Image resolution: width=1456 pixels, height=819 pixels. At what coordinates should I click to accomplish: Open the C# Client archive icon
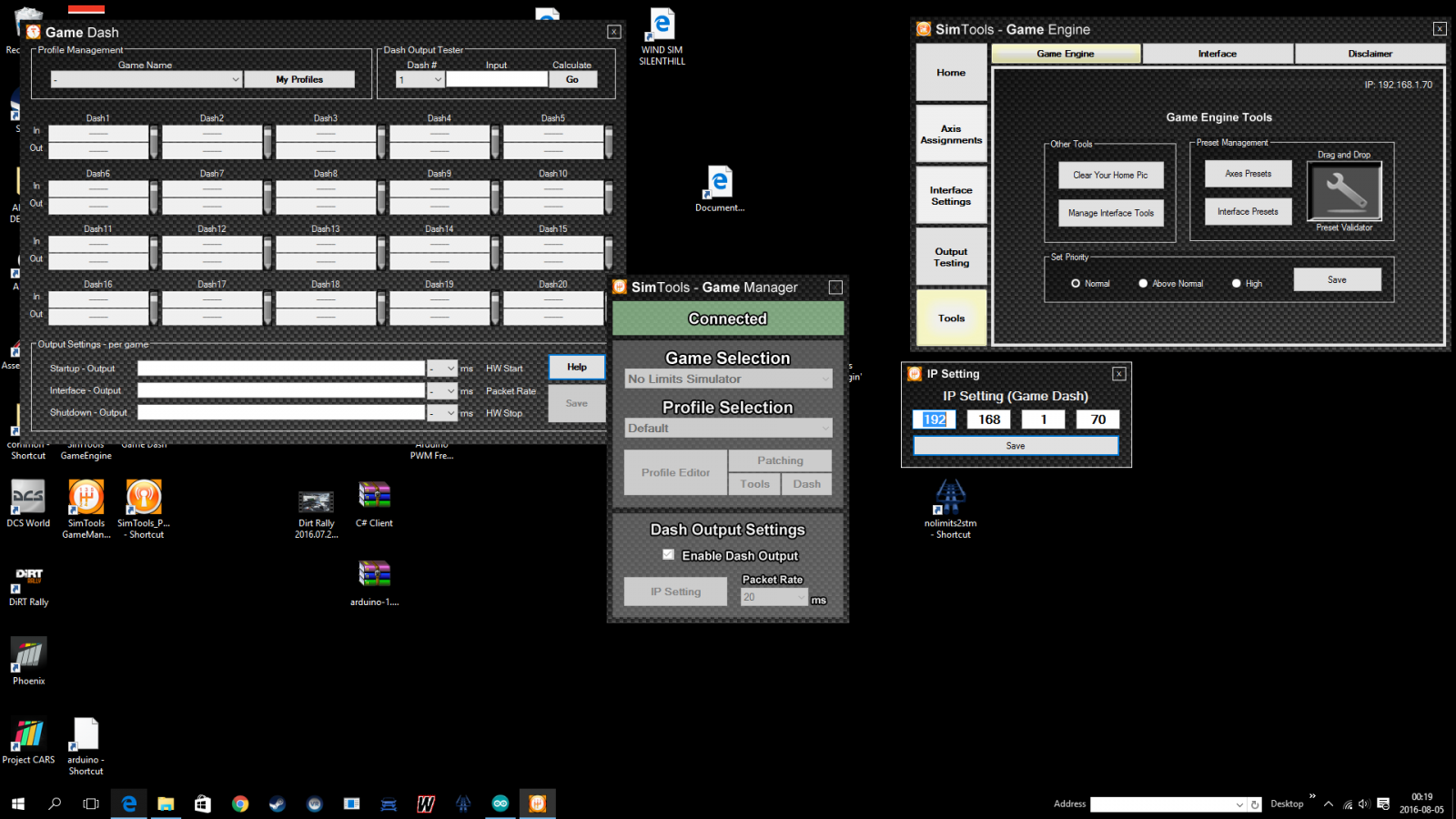[x=374, y=504]
